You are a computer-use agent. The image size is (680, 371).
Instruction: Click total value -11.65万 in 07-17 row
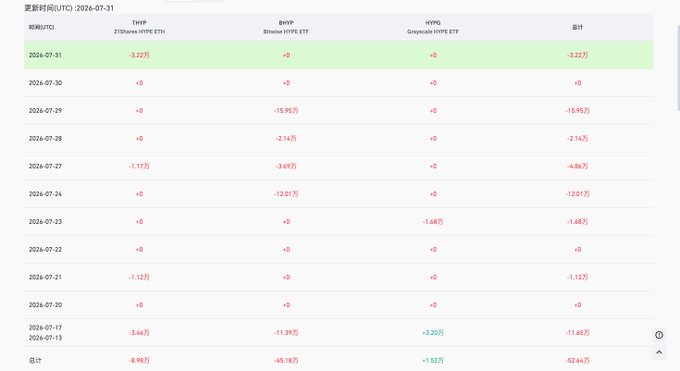[577, 333]
